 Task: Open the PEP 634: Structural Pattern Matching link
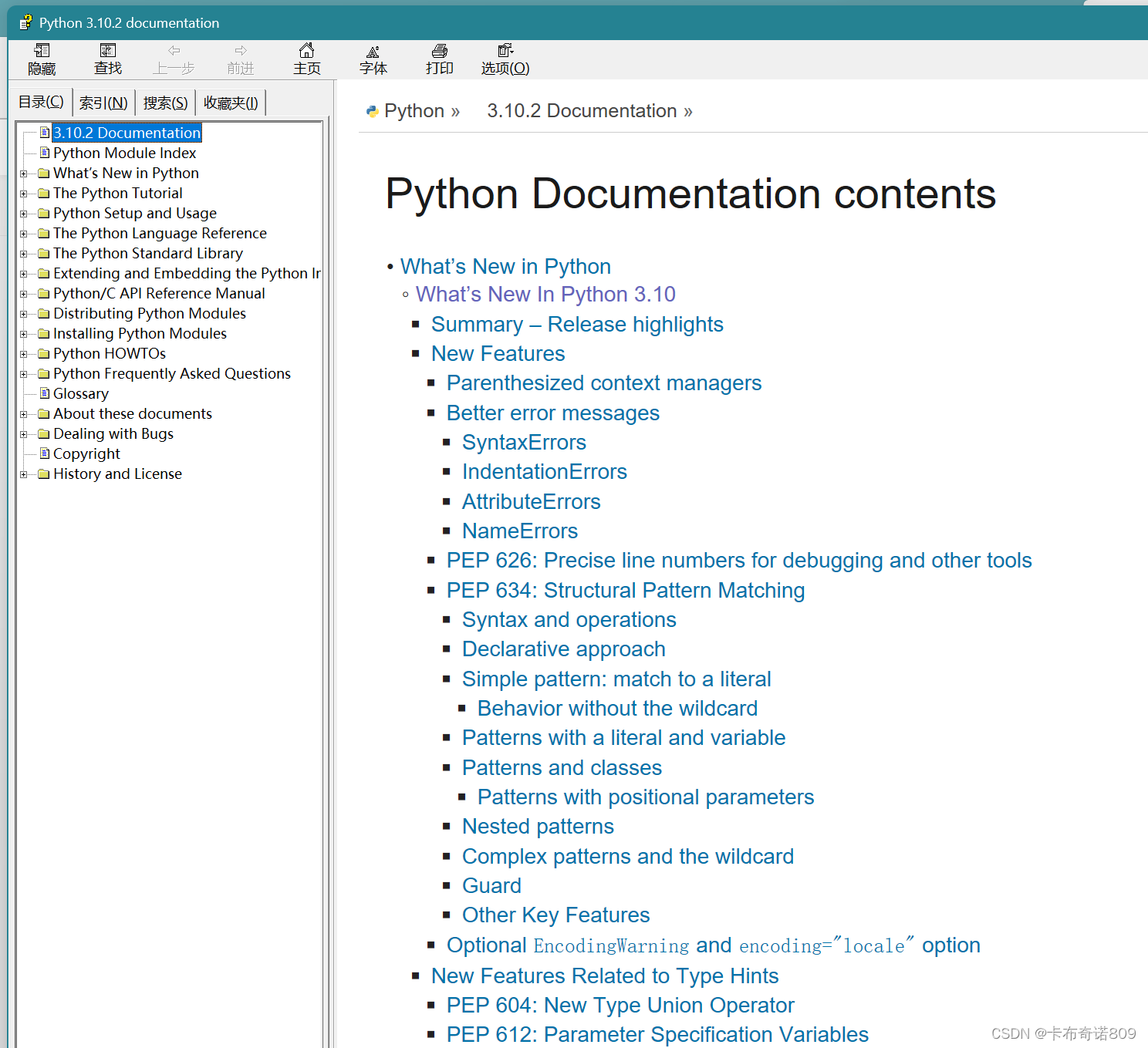point(625,590)
